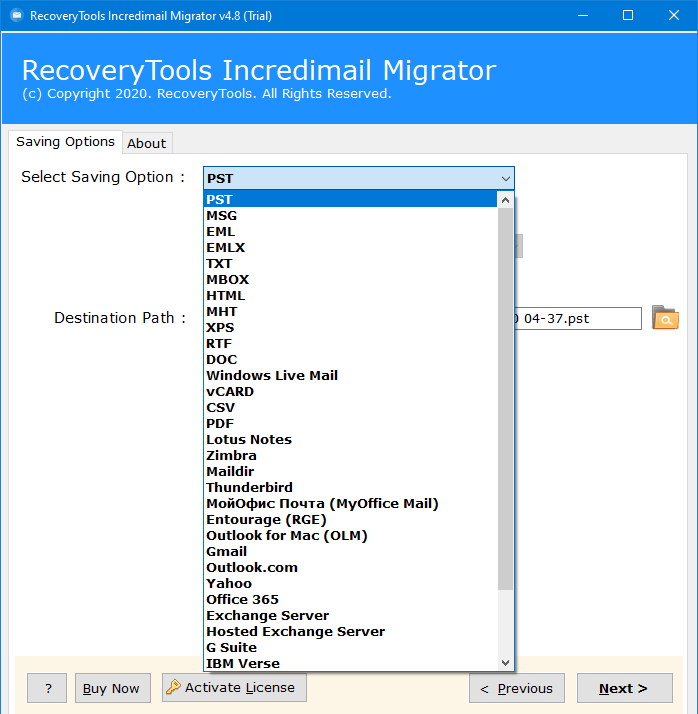This screenshot has width=698, height=714.
Task: Click the Buy Now button
Action: coord(112,688)
